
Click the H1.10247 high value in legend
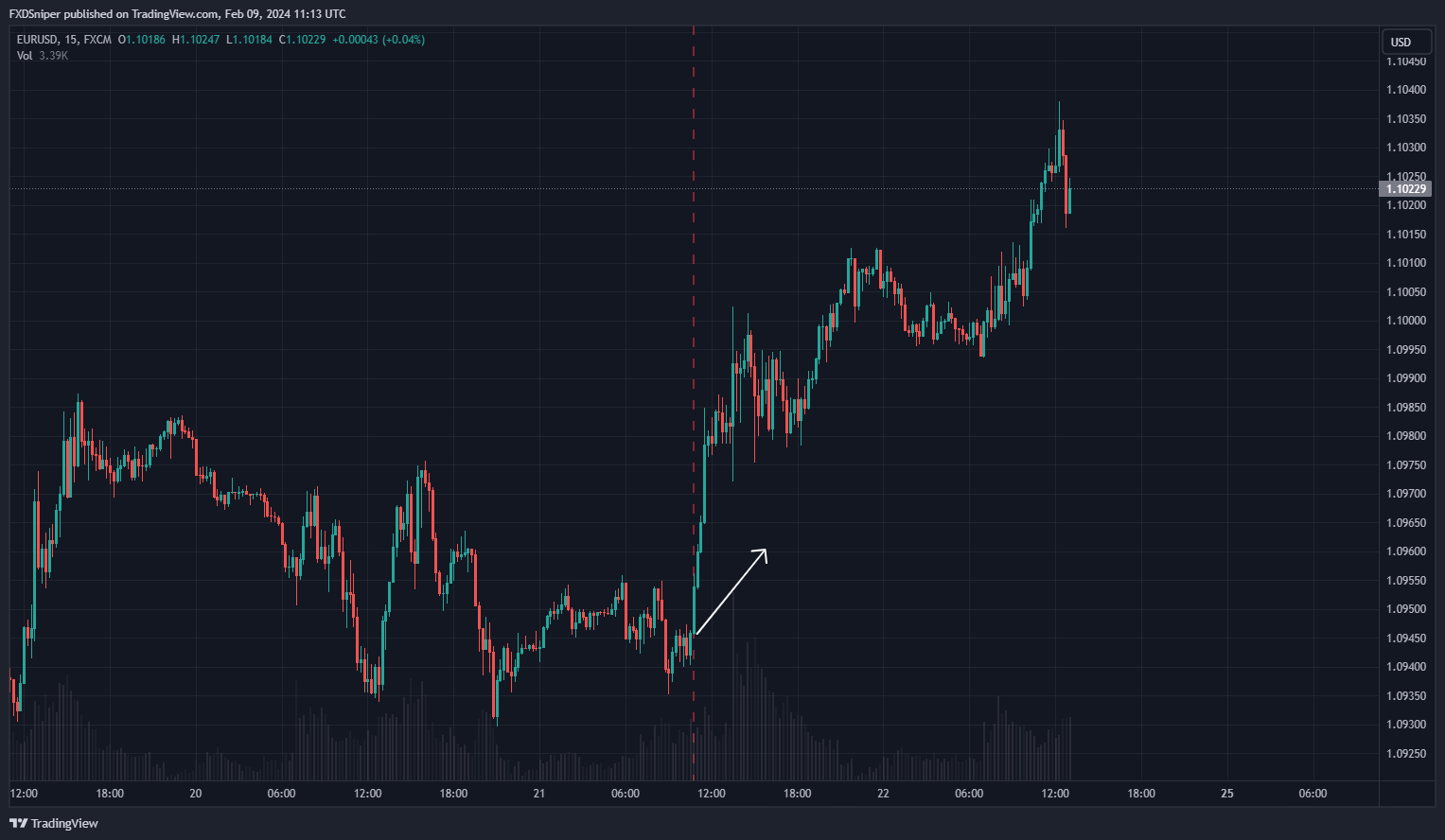pyautogui.click(x=195, y=40)
